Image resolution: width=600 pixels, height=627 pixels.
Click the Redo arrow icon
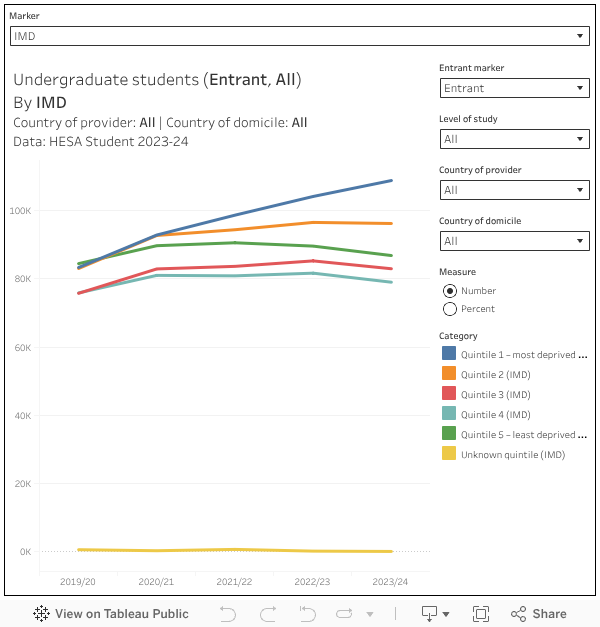click(268, 614)
